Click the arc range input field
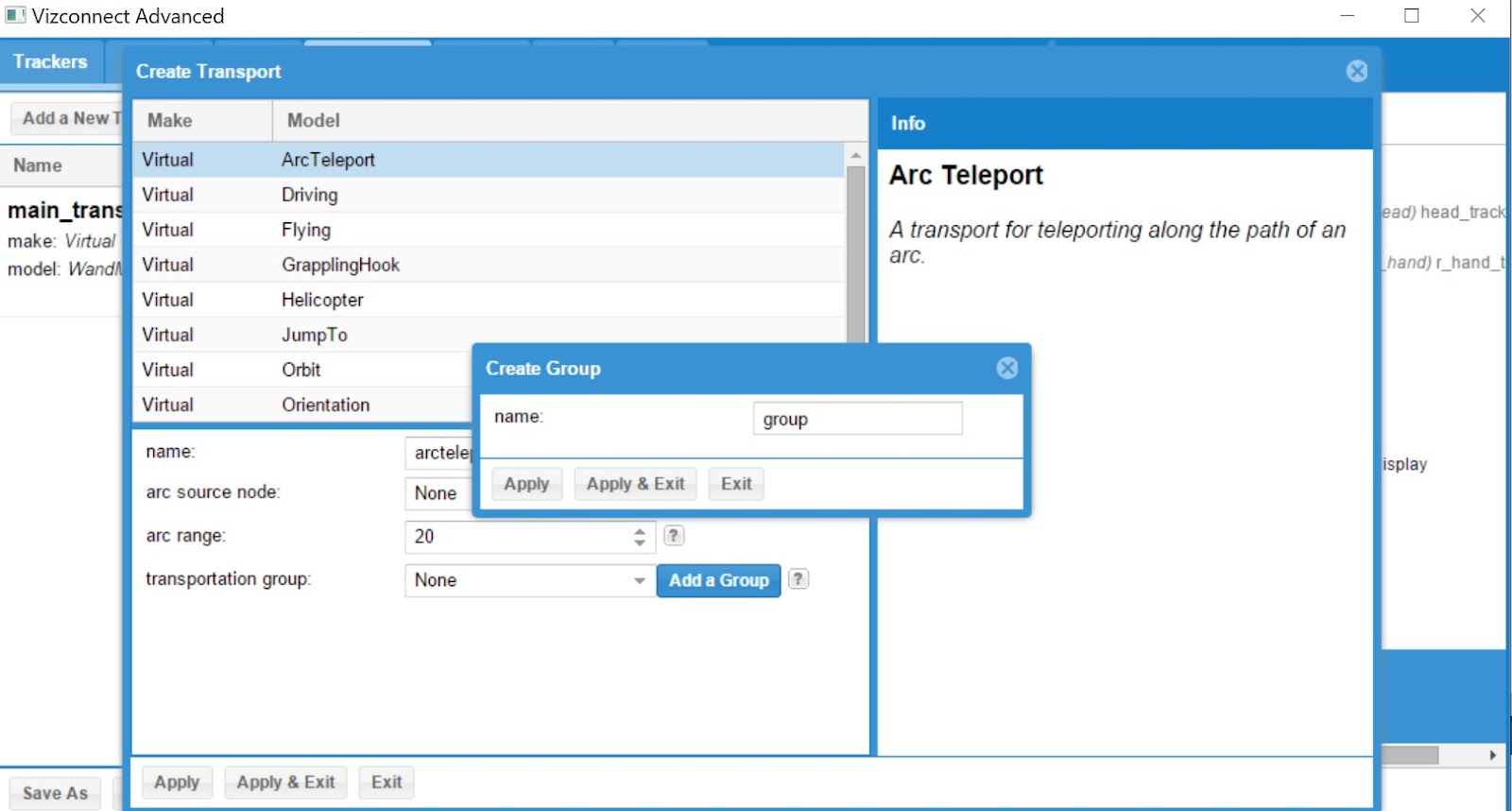The width and height of the screenshot is (1512, 811). 518,537
